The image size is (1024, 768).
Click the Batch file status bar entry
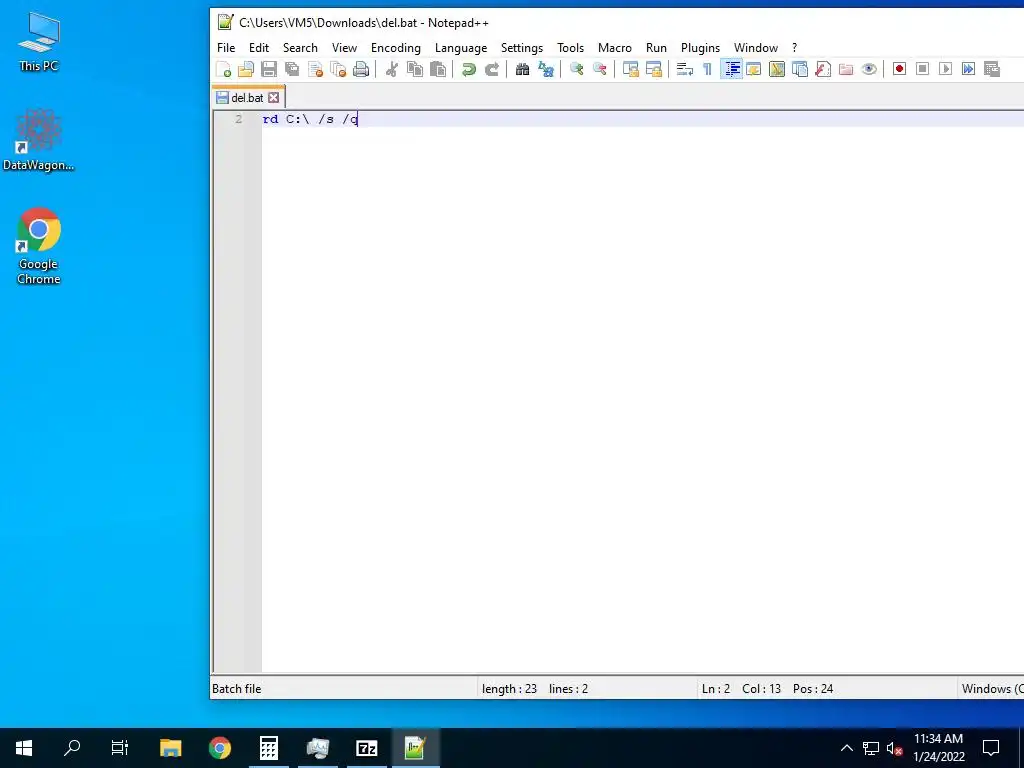pos(236,688)
